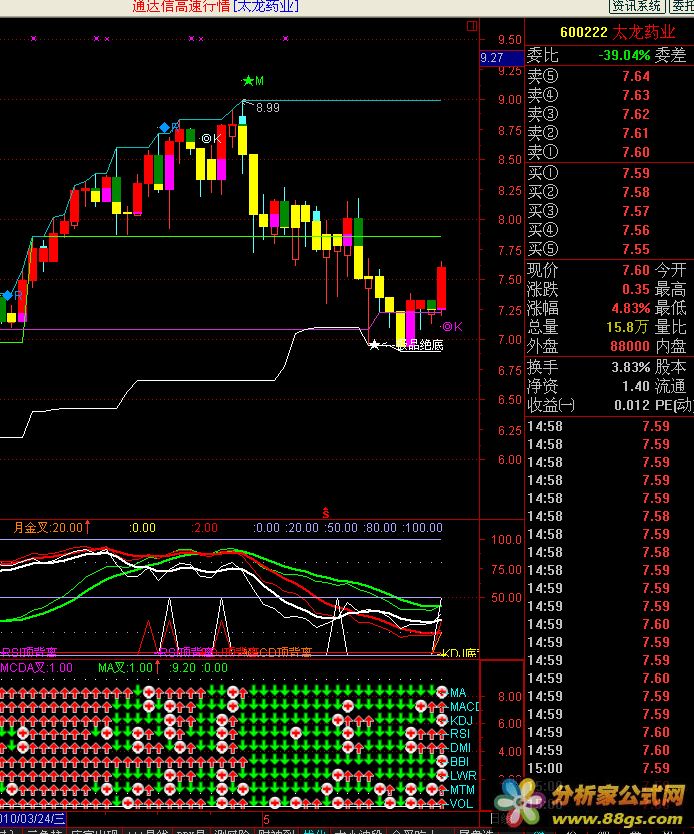The height and width of the screenshot is (834, 694).
Task: Select the white star bottom signal marker
Action: (374, 345)
